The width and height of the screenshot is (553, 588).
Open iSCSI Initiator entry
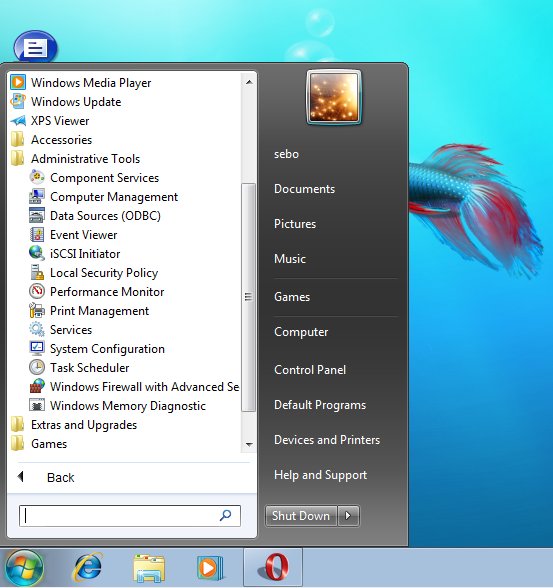[x=74, y=254]
